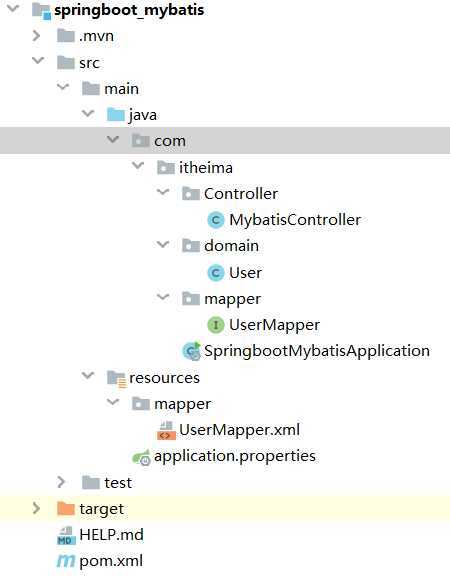Click the itheima package icon
This screenshot has height=577, width=450.
pos(166,167)
